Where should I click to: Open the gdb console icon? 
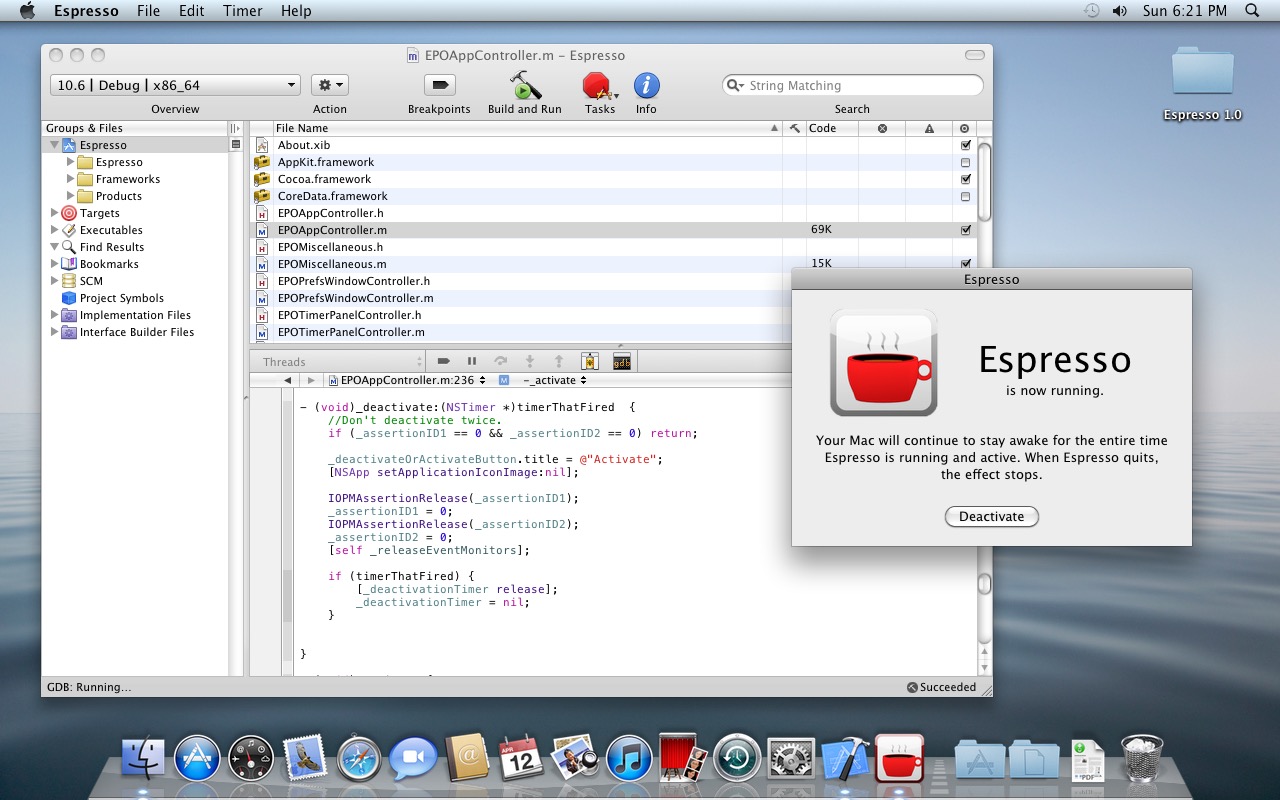coord(621,362)
